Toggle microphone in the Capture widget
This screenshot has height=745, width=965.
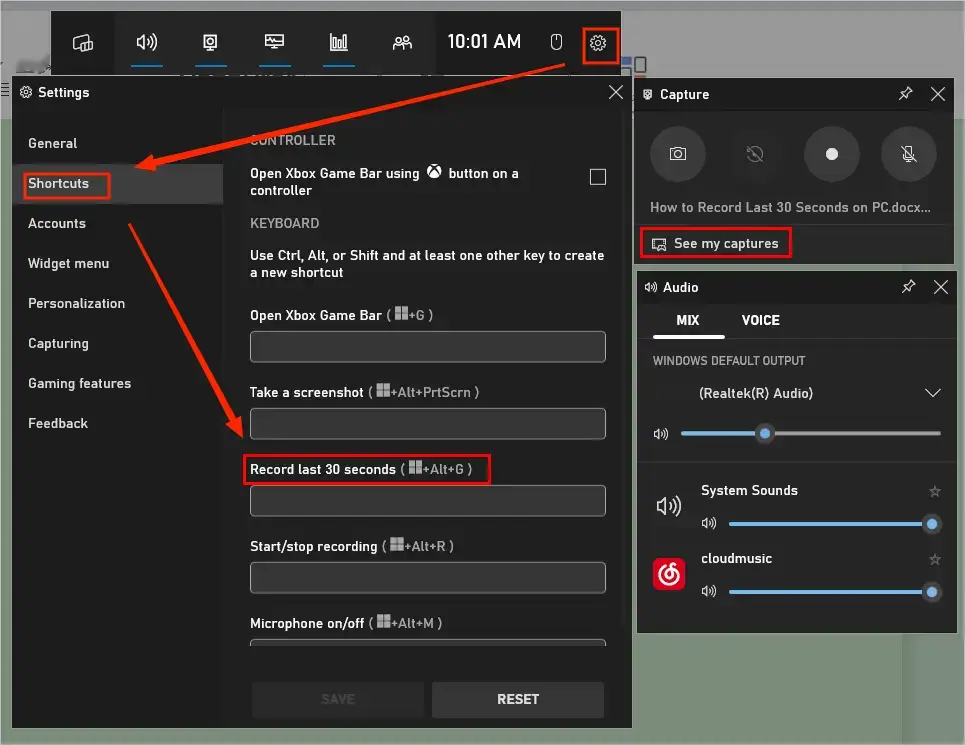click(x=908, y=154)
